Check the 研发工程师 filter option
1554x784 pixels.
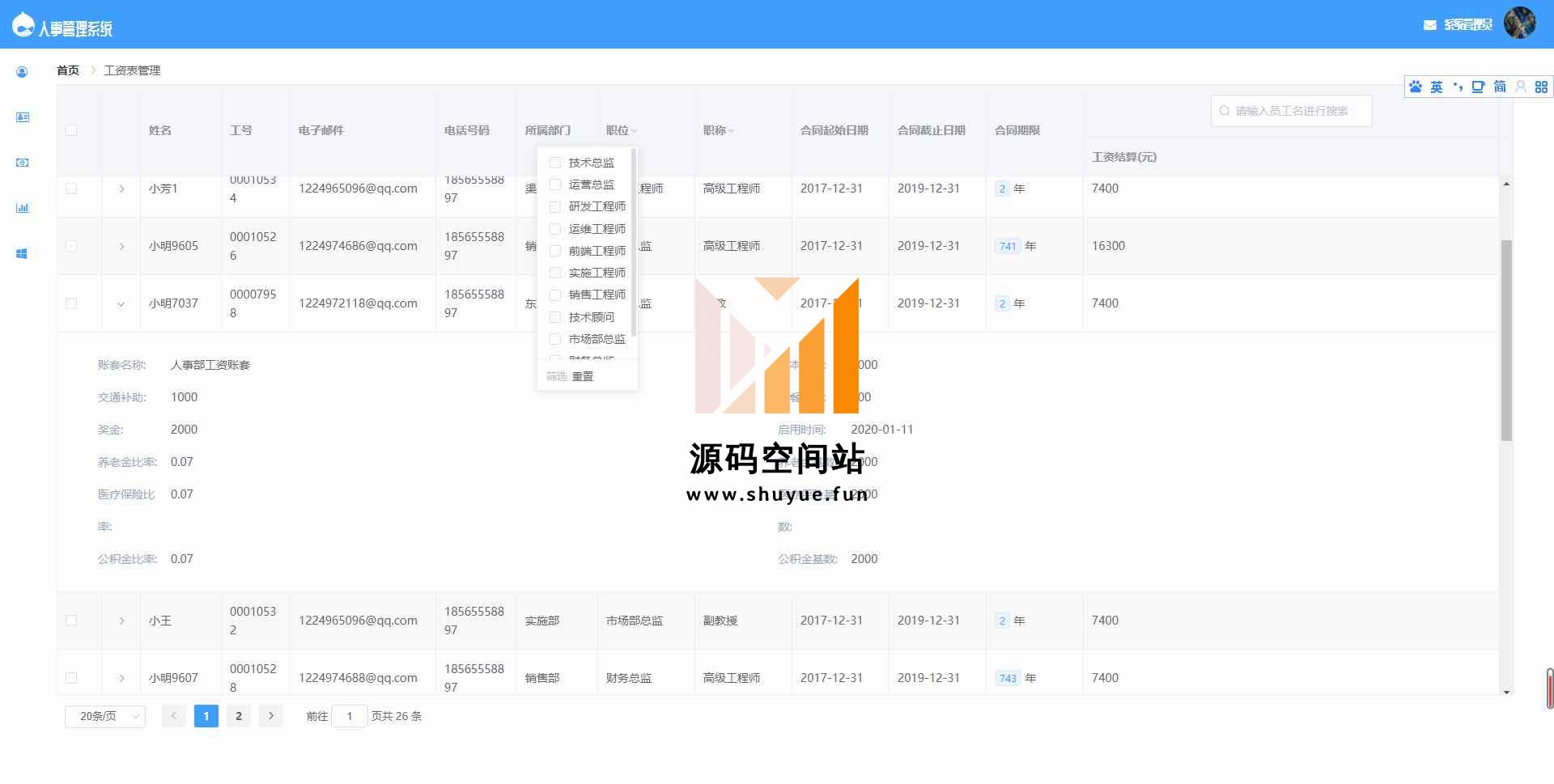(x=555, y=206)
